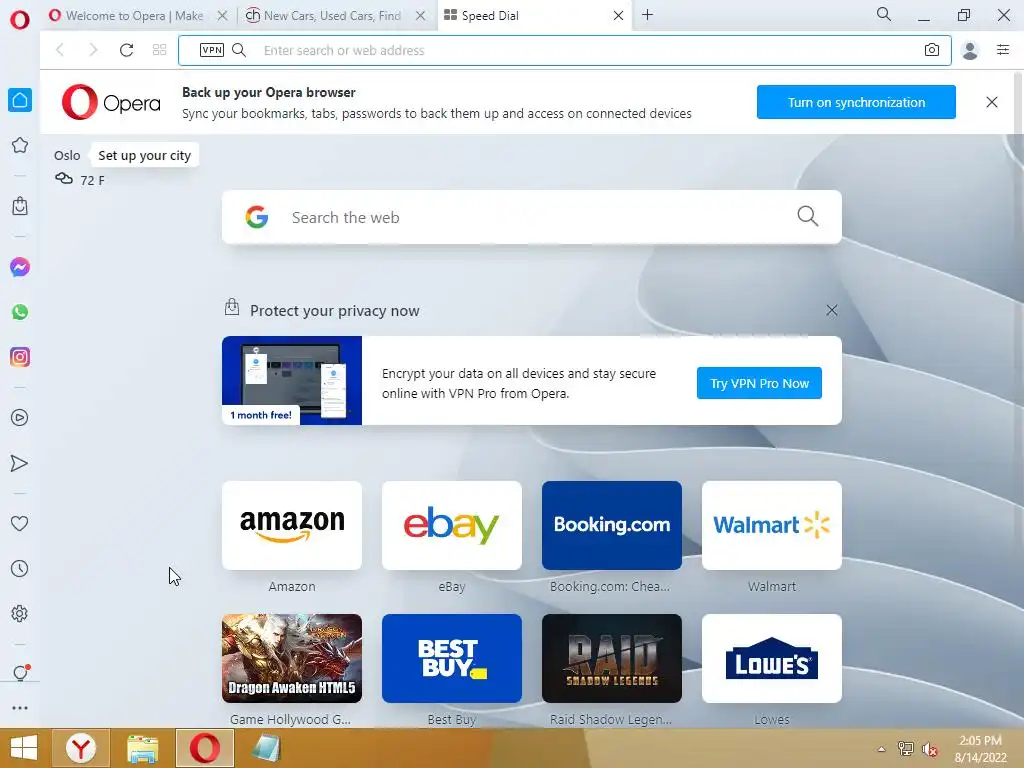Image resolution: width=1024 pixels, height=768 pixels.
Task: Click the Snapshot camera icon
Action: click(x=932, y=50)
